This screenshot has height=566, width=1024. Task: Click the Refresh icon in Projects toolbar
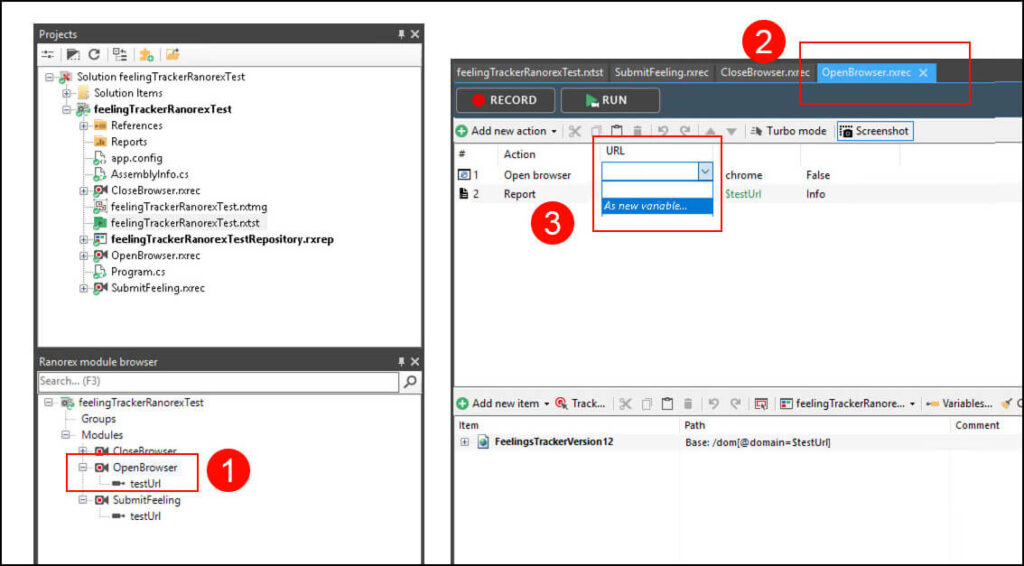pyautogui.click(x=94, y=55)
